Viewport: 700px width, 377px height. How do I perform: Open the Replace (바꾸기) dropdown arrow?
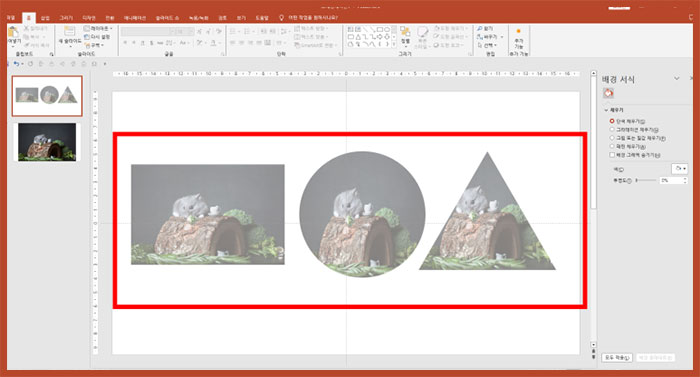(x=502, y=37)
